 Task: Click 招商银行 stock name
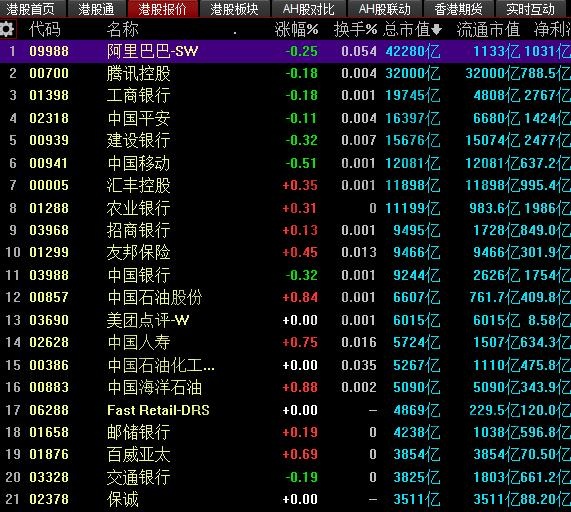coord(138,230)
